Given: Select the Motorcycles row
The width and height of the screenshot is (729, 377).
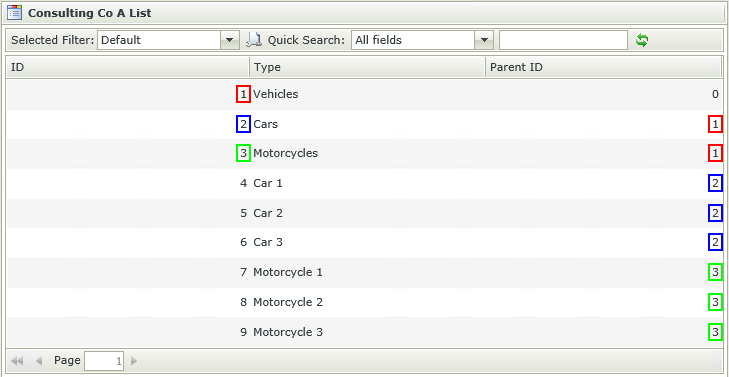Looking at the screenshot, I should [364, 153].
